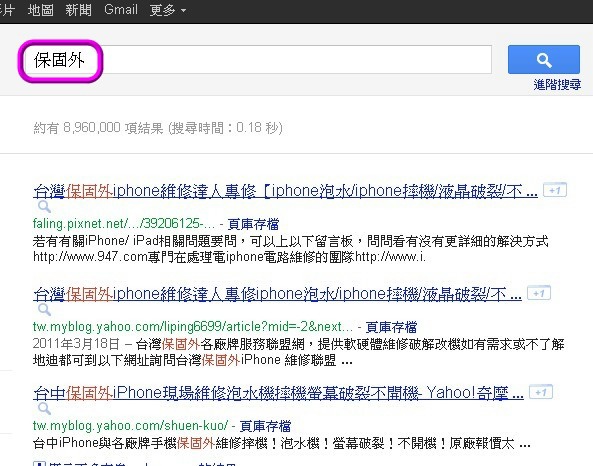The width and height of the screenshot is (593, 466).
Task: Click the green URL tw.myblog.yahoo.com/liping6699/article
Action: [192, 326]
